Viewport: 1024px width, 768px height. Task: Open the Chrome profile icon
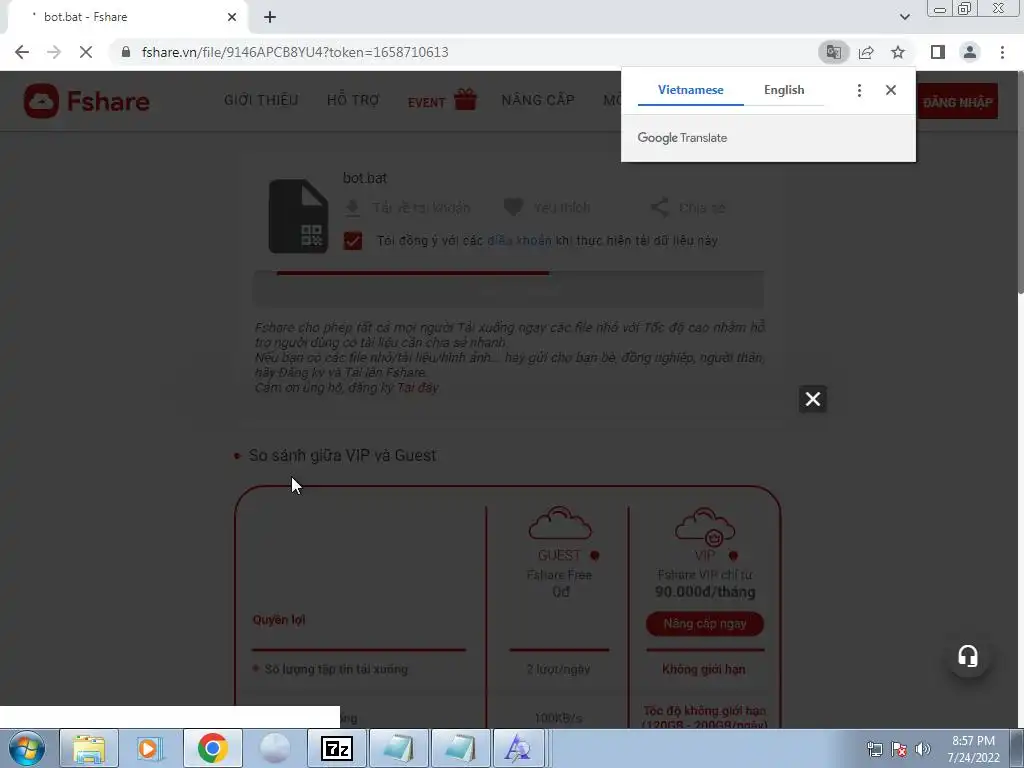tap(970, 52)
